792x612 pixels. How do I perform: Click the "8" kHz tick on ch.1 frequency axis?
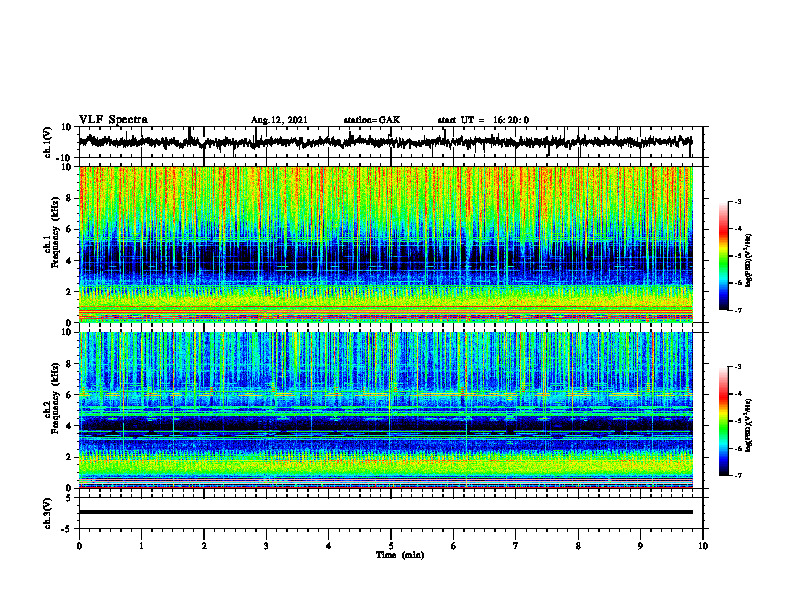pyautogui.click(x=70, y=198)
